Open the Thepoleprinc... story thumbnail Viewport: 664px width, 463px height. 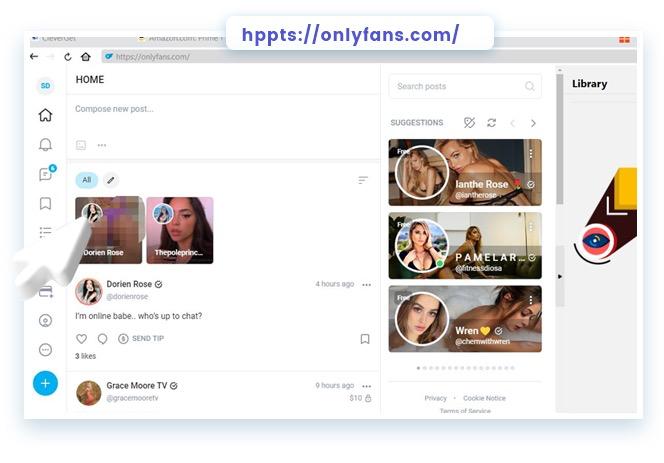(180, 230)
